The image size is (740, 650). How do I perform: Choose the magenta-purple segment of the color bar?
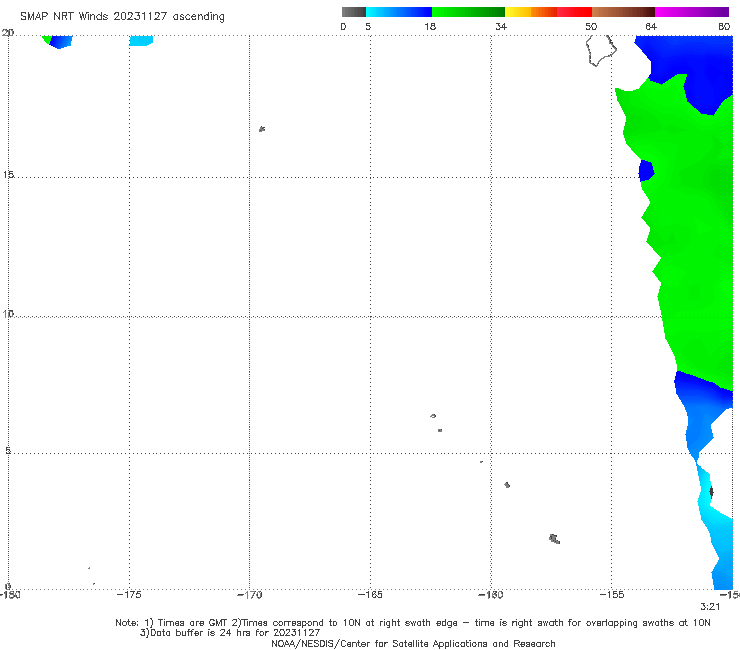[692, 12]
